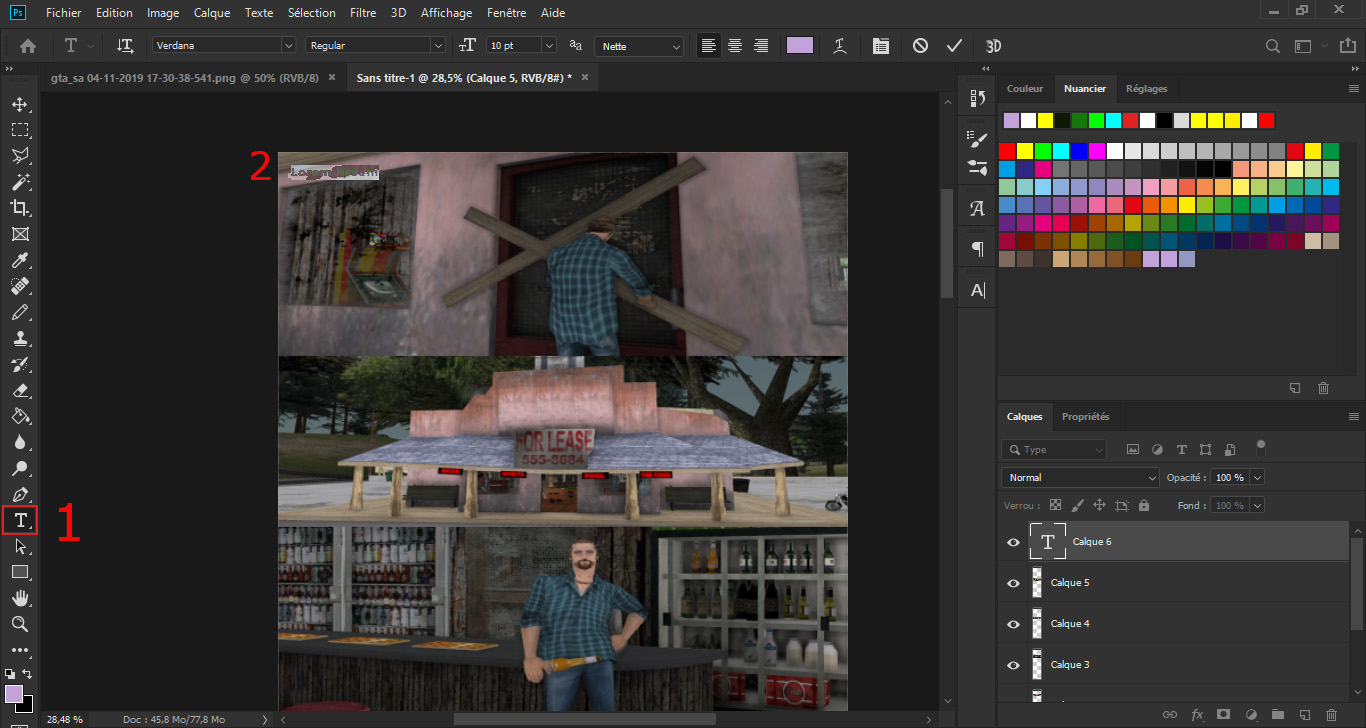Select the Move tool
The height and width of the screenshot is (728, 1366).
19,104
